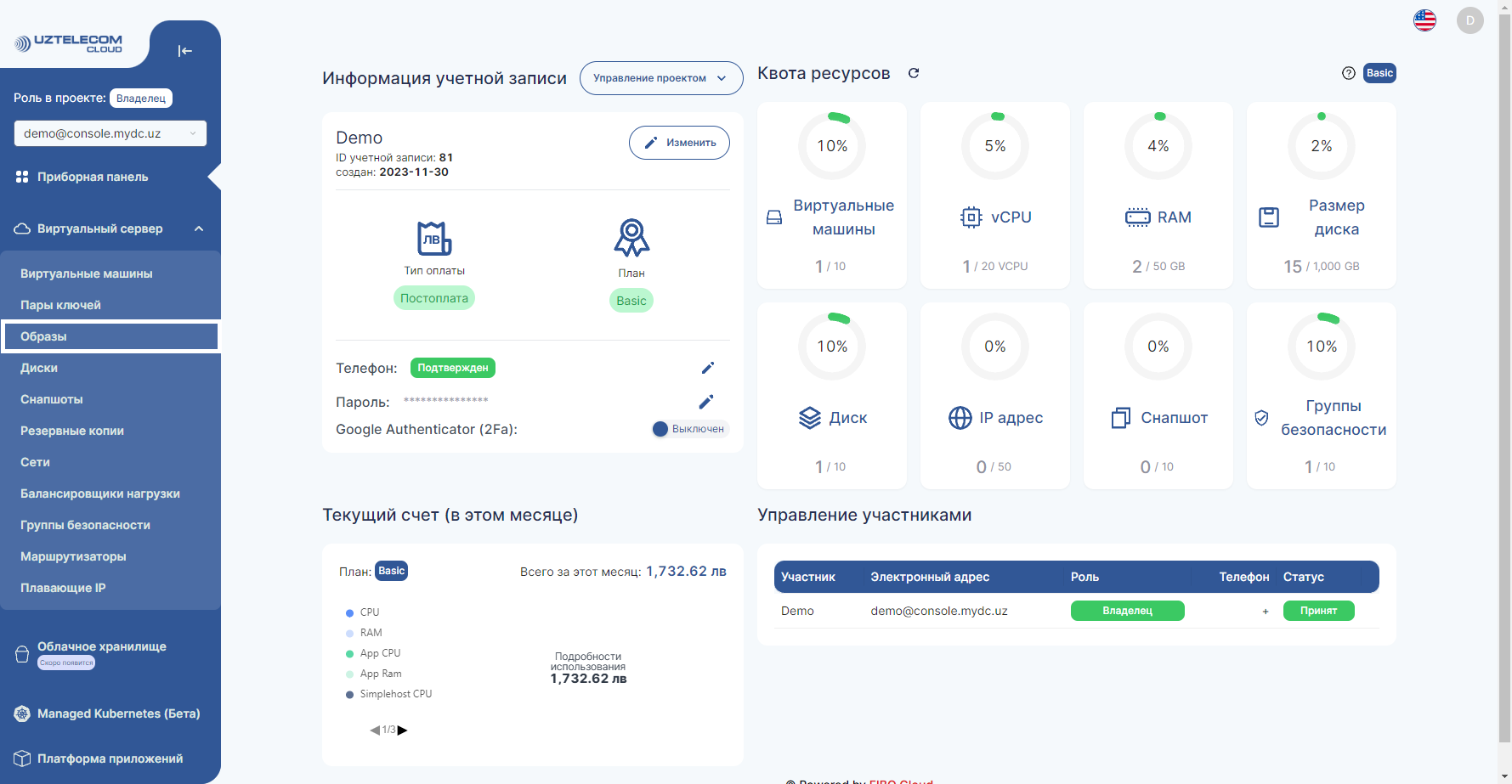Click the pencil icon to edit password
Viewport: 1512px width, 784px height.
pyautogui.click(x=705, y=402)
